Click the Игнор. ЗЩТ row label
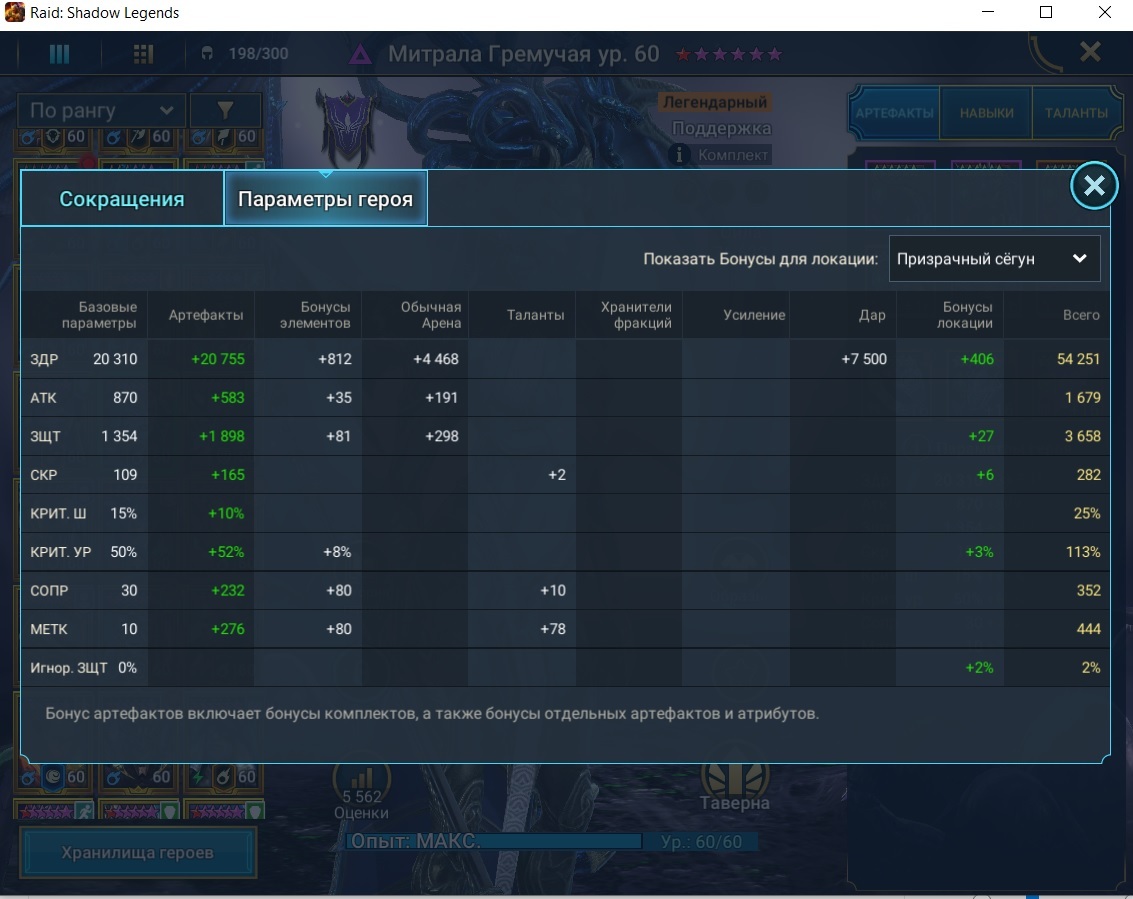 click(x=69, y=668)
